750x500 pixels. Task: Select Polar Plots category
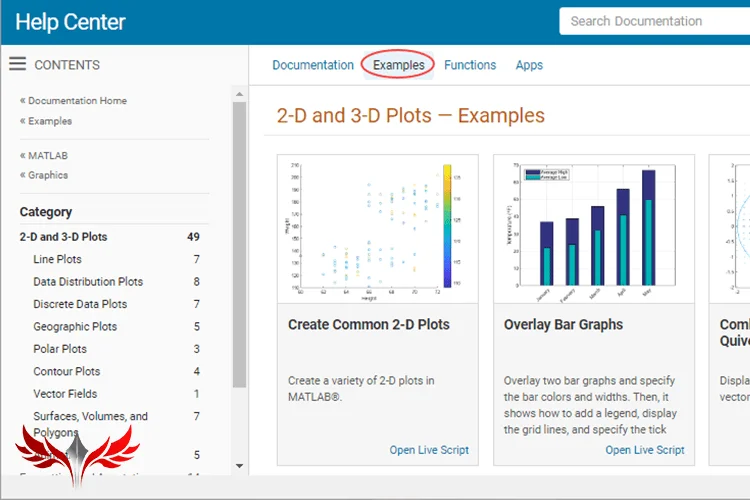(60, 349)
